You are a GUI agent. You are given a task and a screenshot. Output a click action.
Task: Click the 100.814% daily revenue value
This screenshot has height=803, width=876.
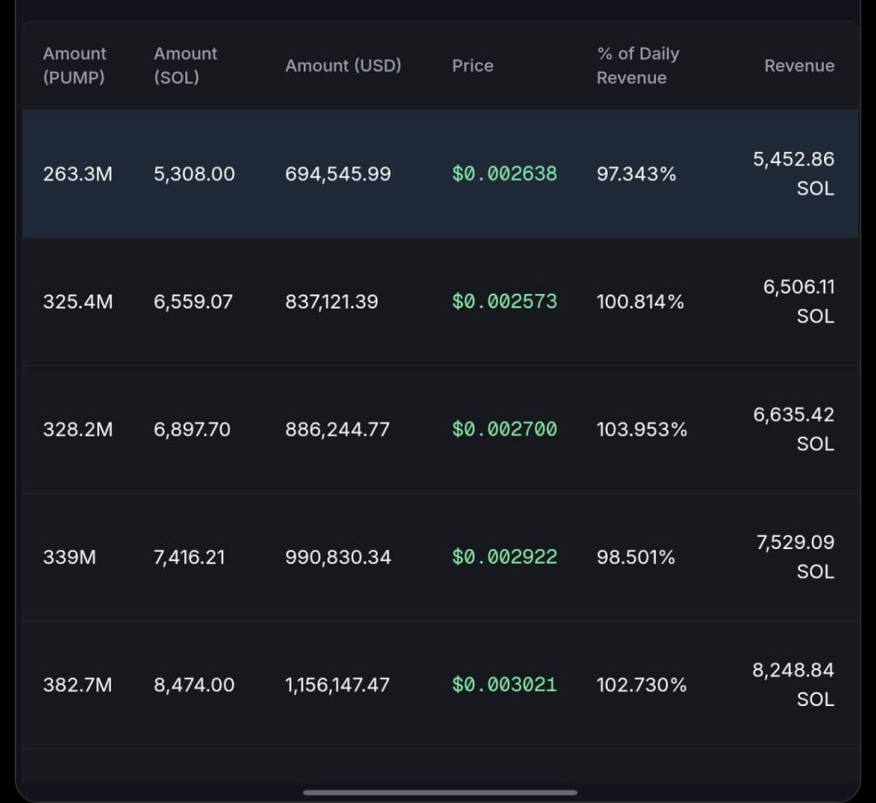point(640,302)
